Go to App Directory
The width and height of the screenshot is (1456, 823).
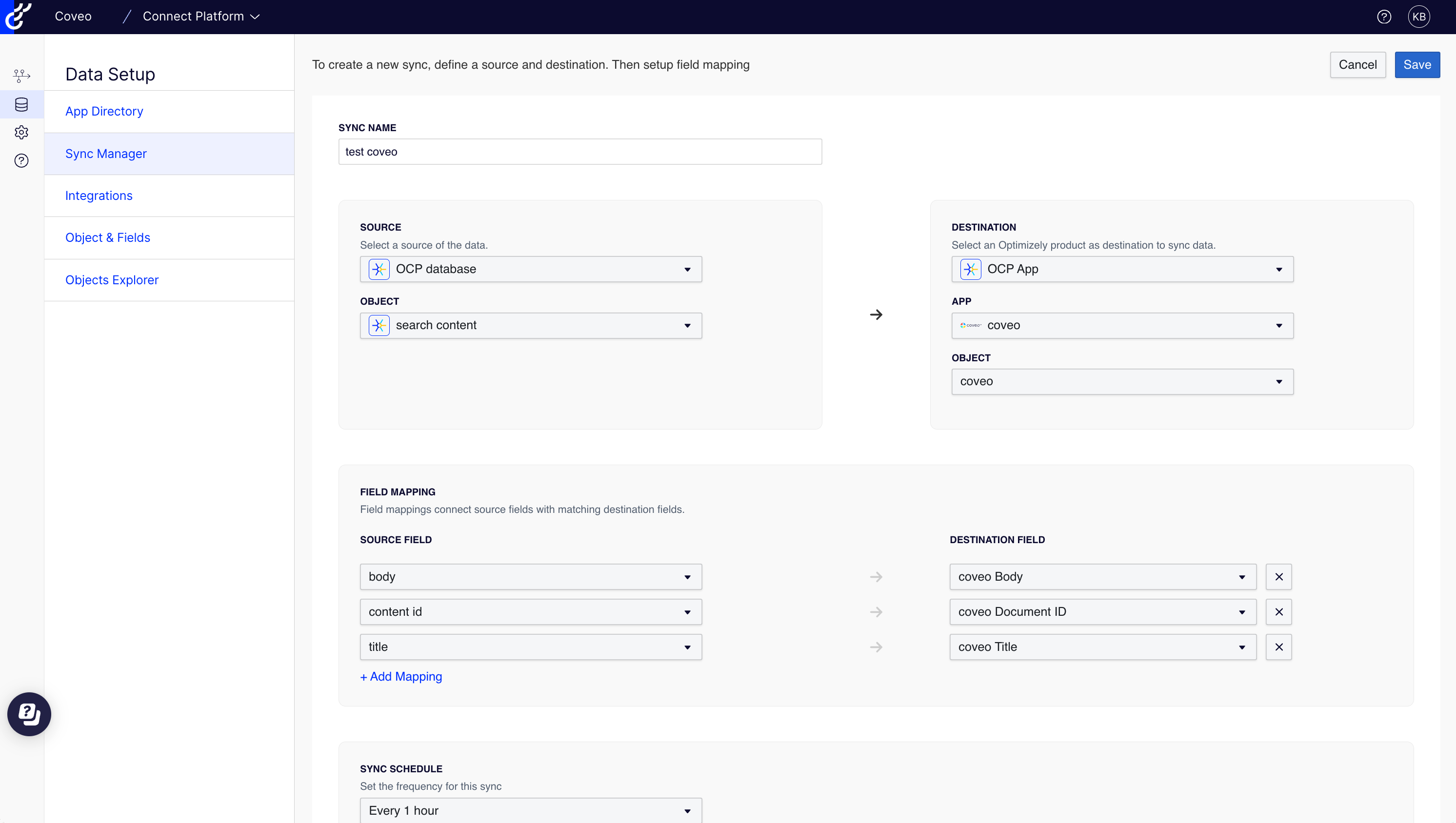(x=104, y=111)
